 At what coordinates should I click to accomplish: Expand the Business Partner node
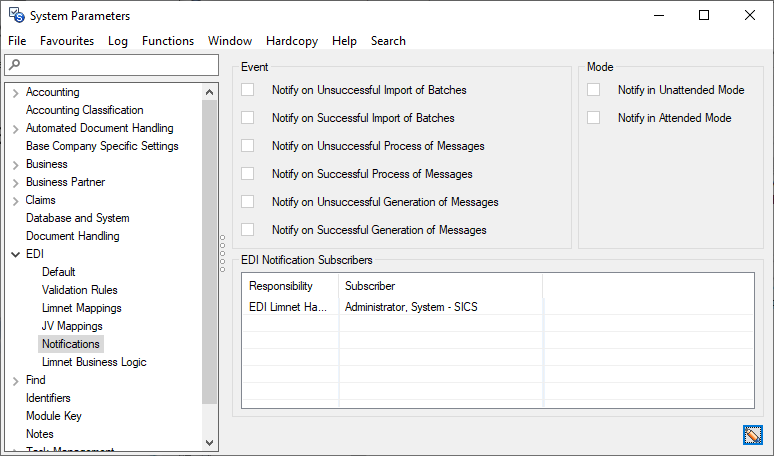click(15, 182)
